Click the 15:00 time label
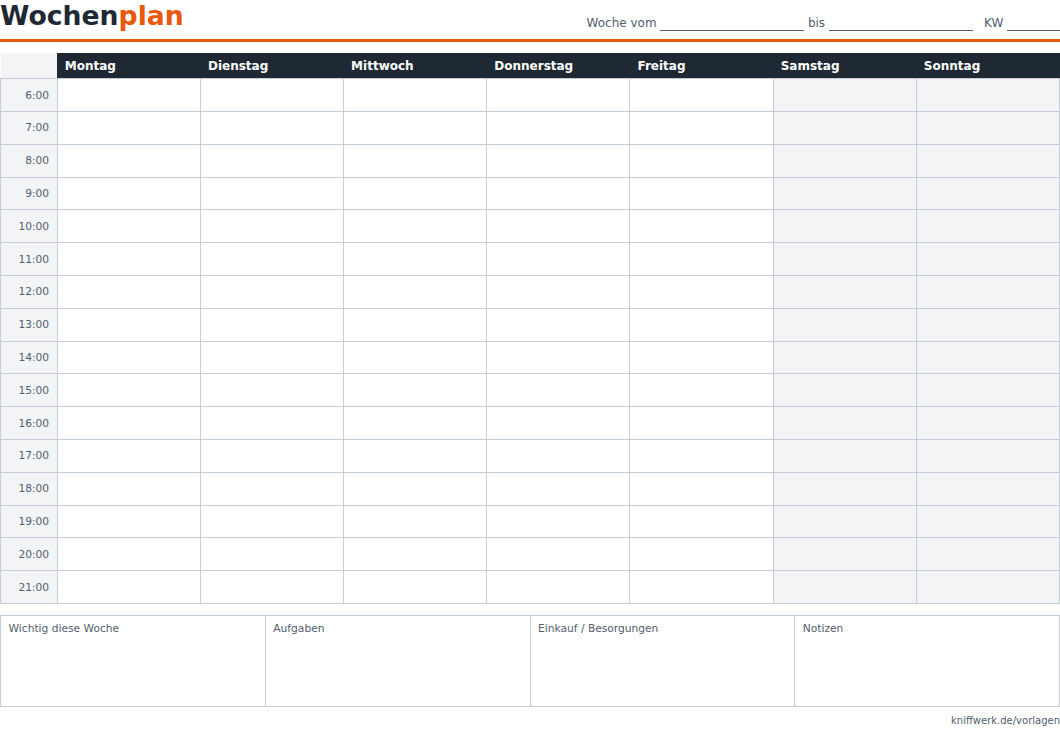The width and height of the screenshot is (1060, 740). [34, 390]
